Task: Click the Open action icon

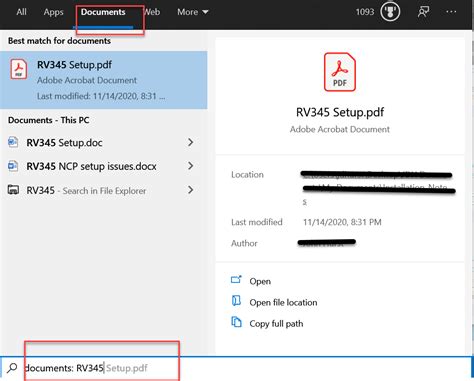Action: [236, 279]
